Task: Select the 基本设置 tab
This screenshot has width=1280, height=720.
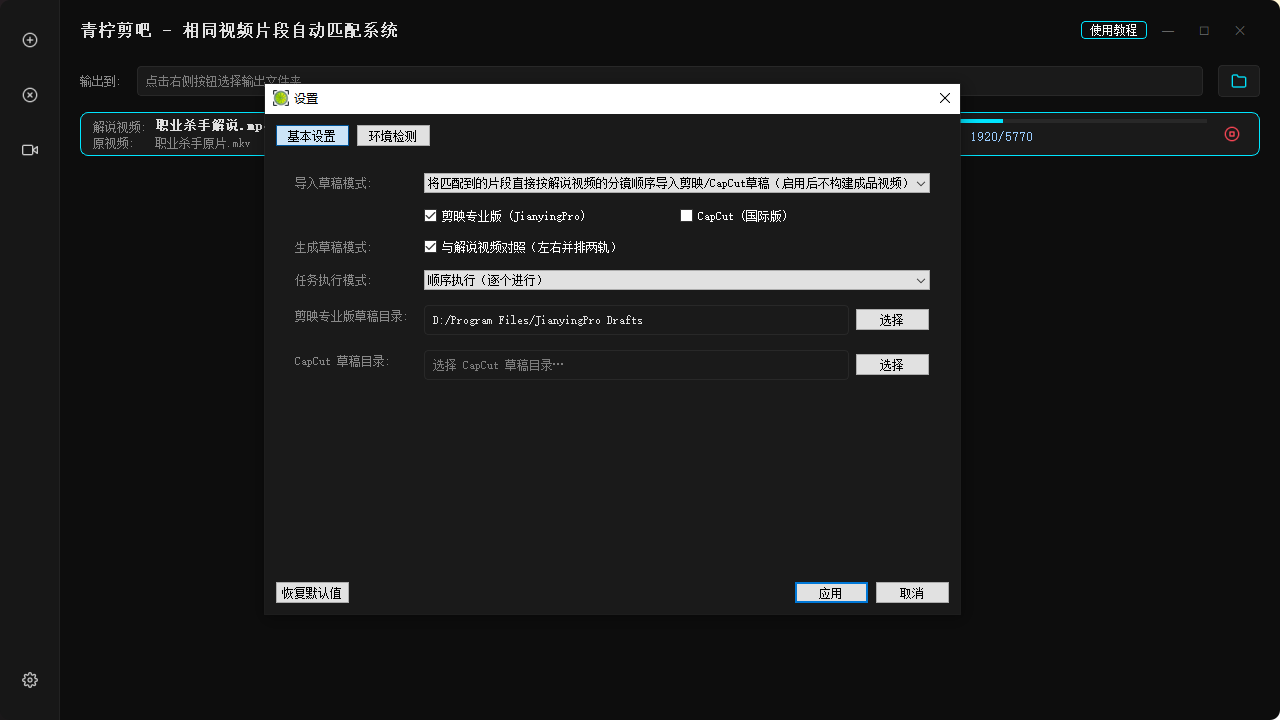Action: [312, 135]
